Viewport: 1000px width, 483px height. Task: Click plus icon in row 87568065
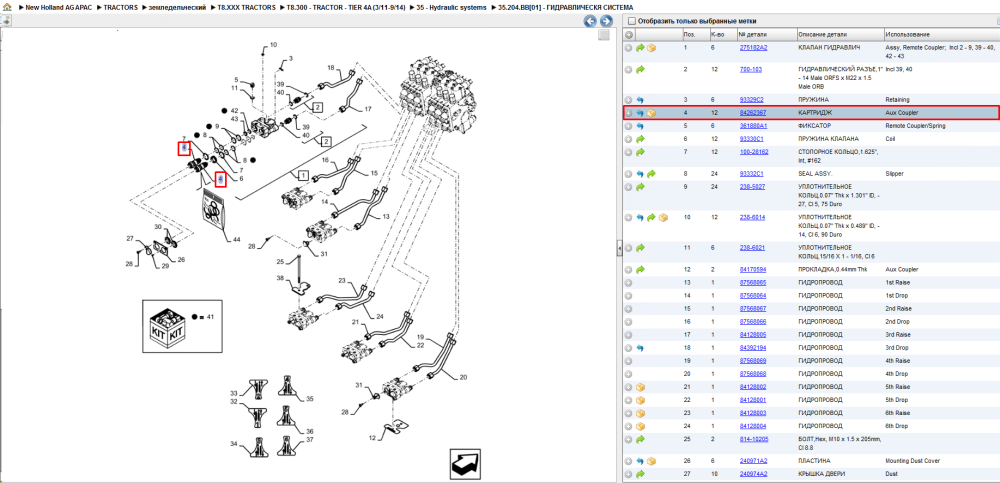(629, 282)
